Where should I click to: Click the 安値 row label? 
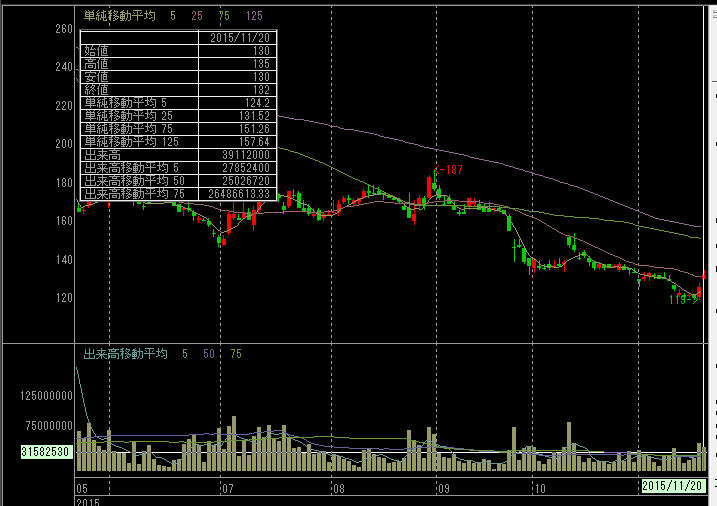tap(96, 77)
